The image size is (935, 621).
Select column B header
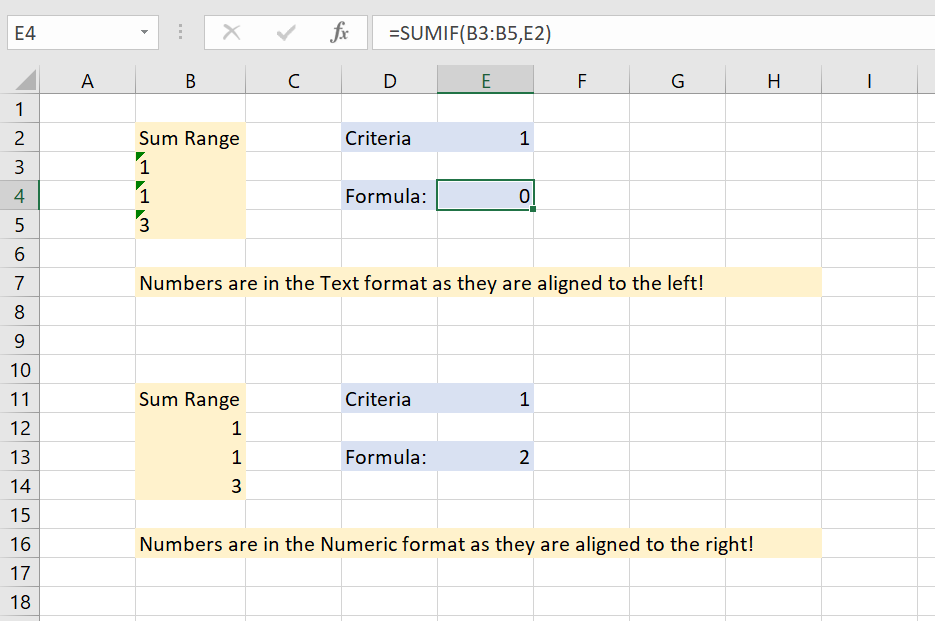click(190, 82)
